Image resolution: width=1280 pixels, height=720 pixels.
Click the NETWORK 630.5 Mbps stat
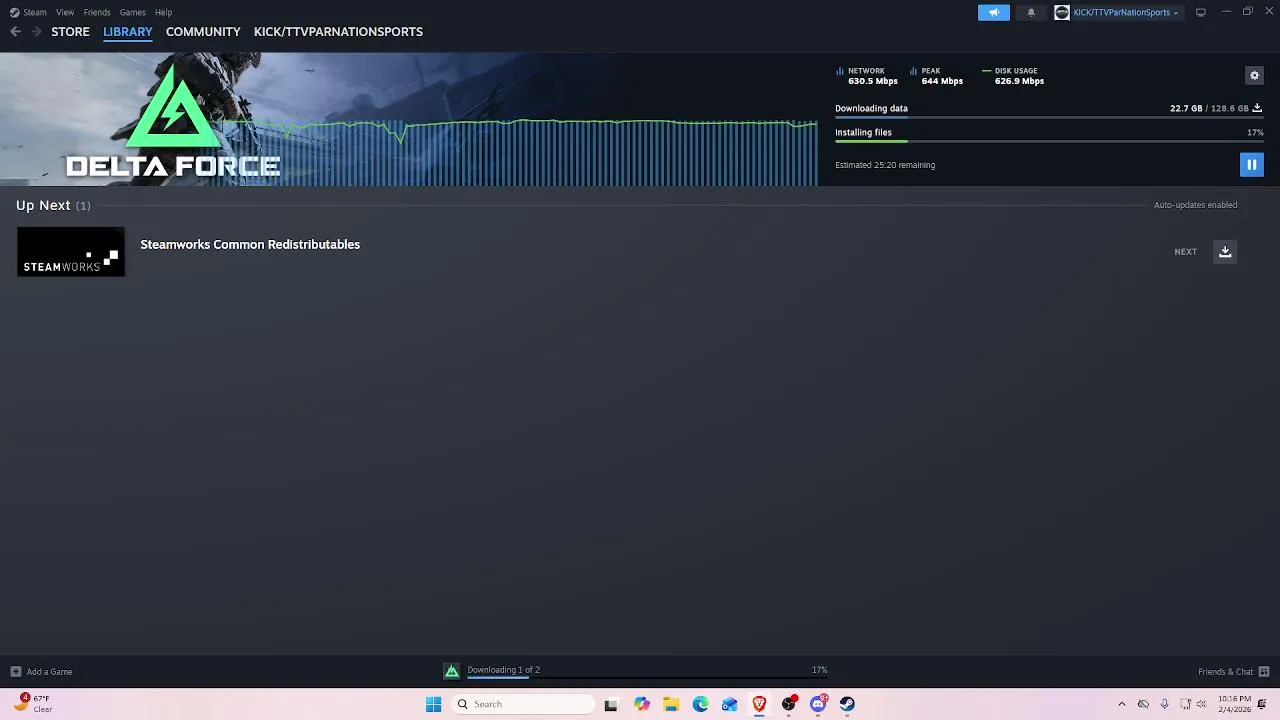coord(867,76)
